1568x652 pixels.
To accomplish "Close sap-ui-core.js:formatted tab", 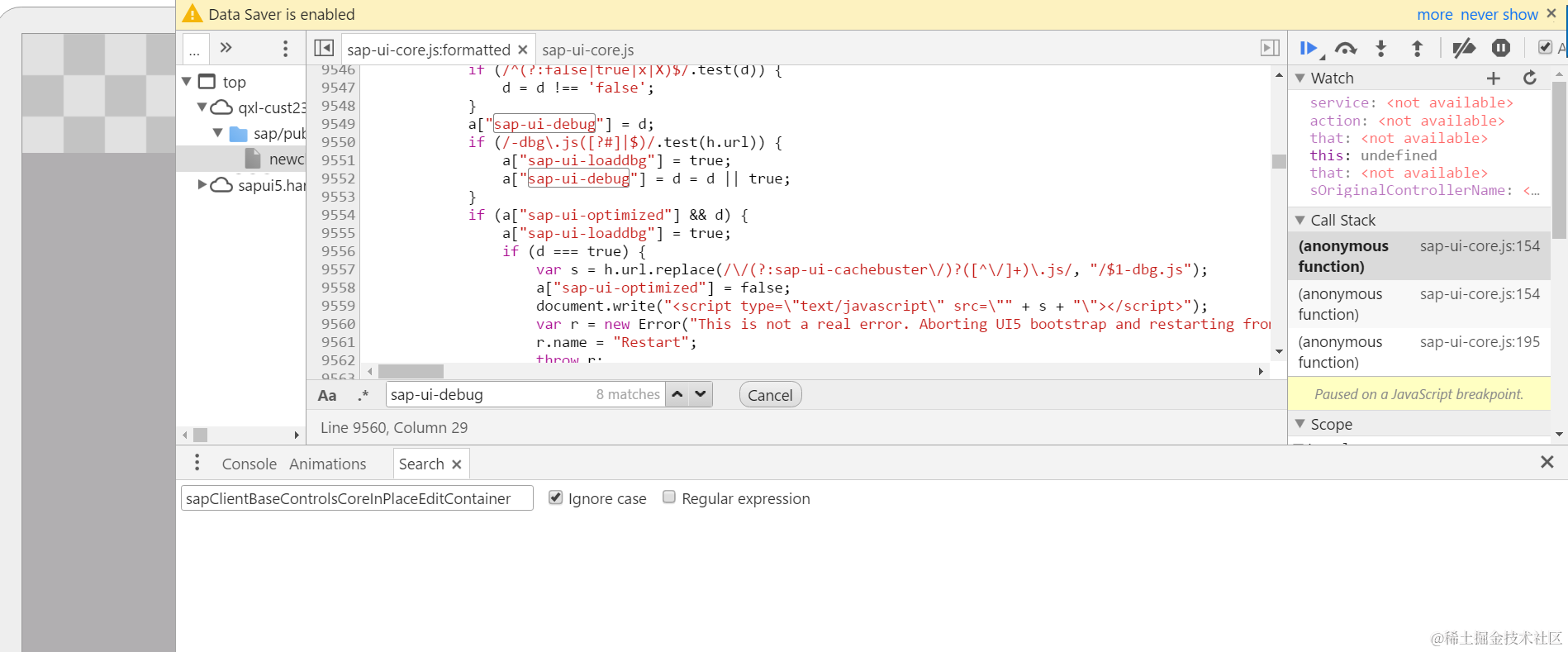I will 522,50.
